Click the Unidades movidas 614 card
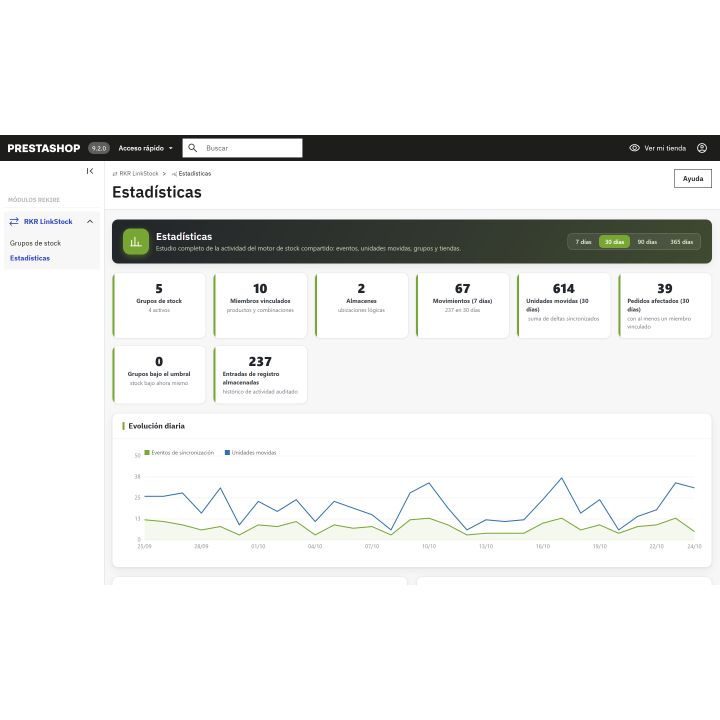Viewport: 720px width, 720px height. tap(563, 305)
